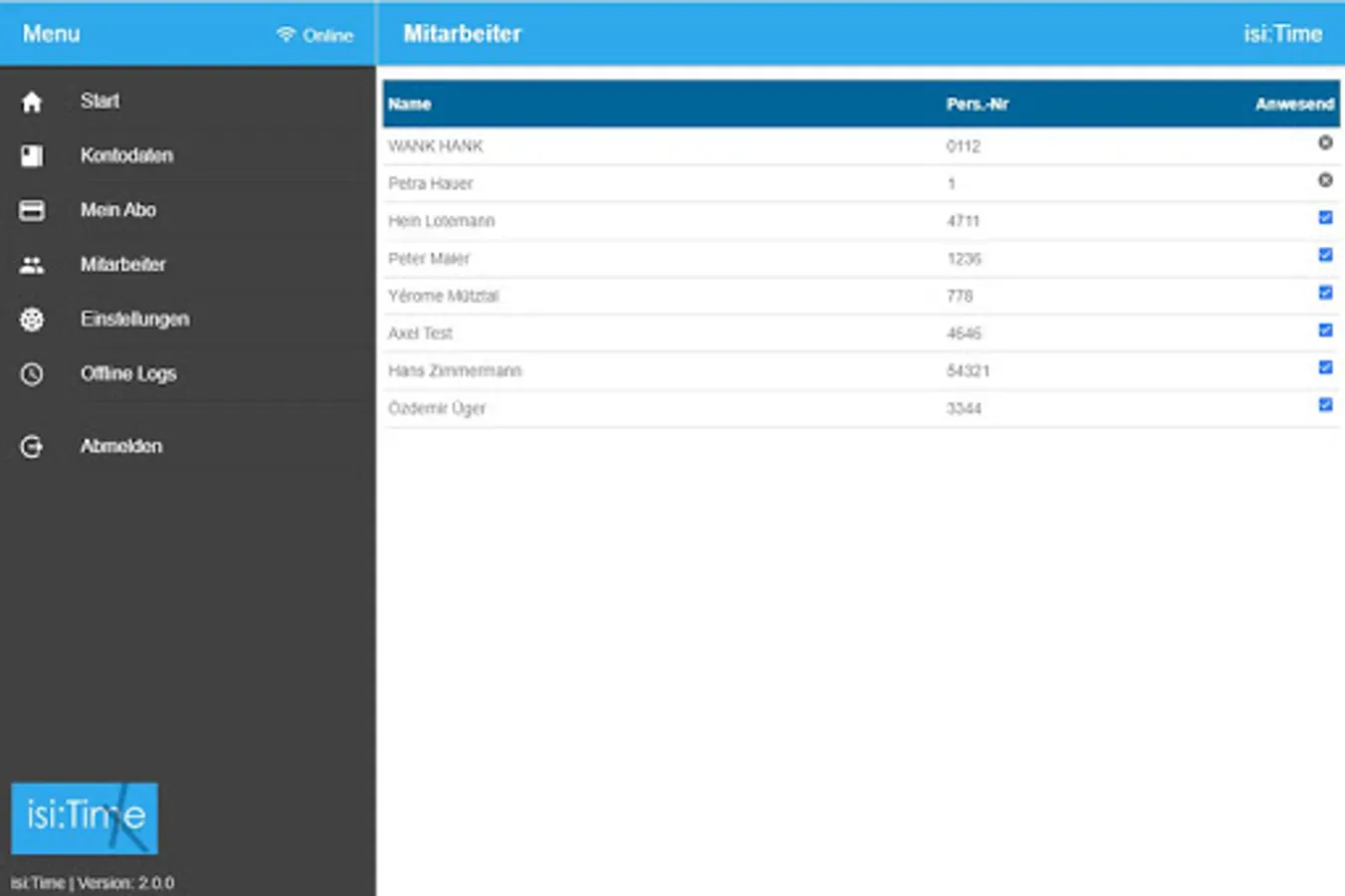Select the Hein Lotemann name cell
The width and height of the screenshot is (1345, 896).
click(x=441, y=221)
